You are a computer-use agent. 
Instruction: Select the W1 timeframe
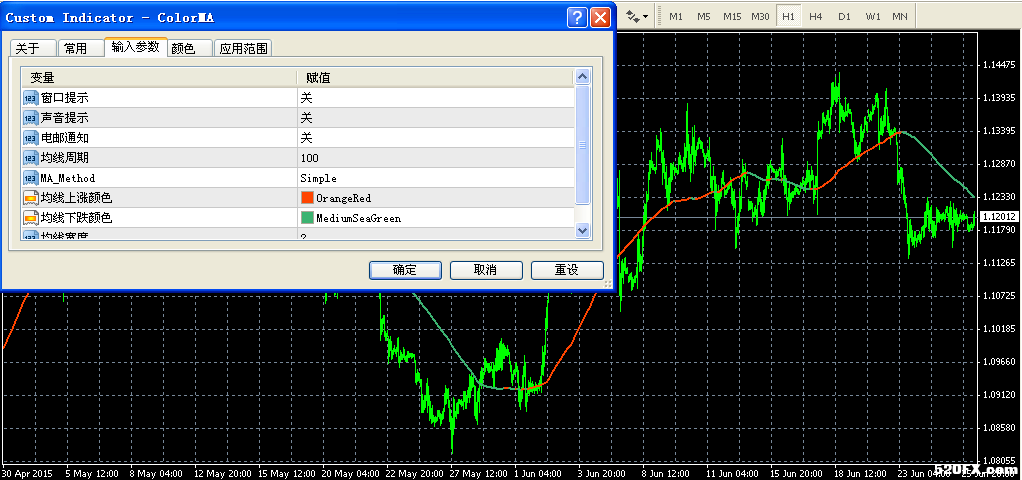[872, 16]
